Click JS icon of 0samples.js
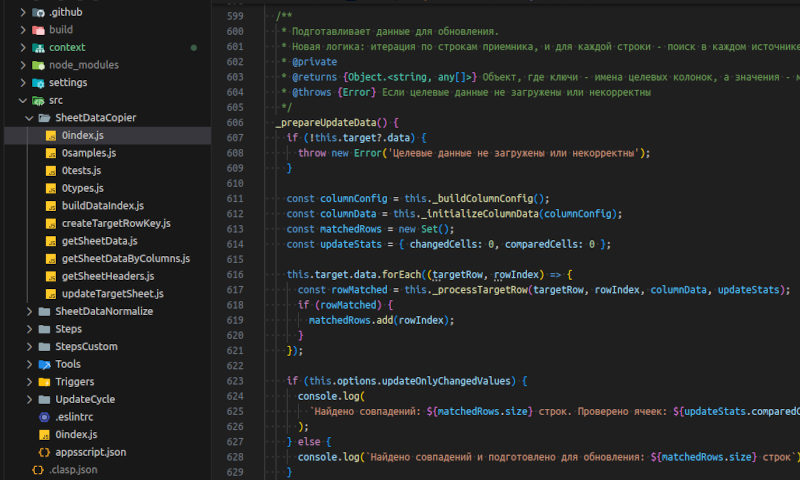The width and height of the screenshot is (800, 480). pos(51,153)
